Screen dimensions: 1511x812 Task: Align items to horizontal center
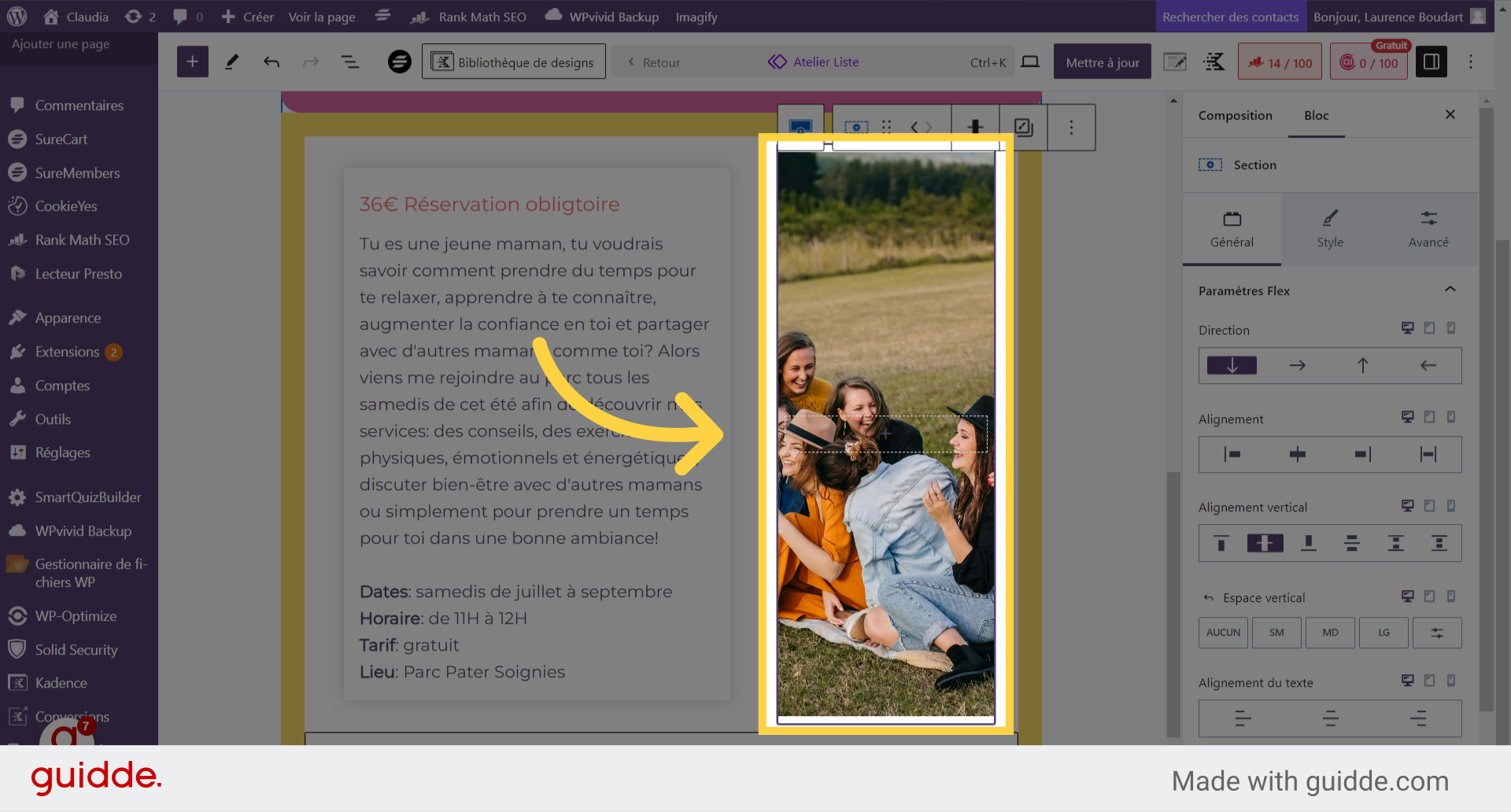tap(1298, 454)
